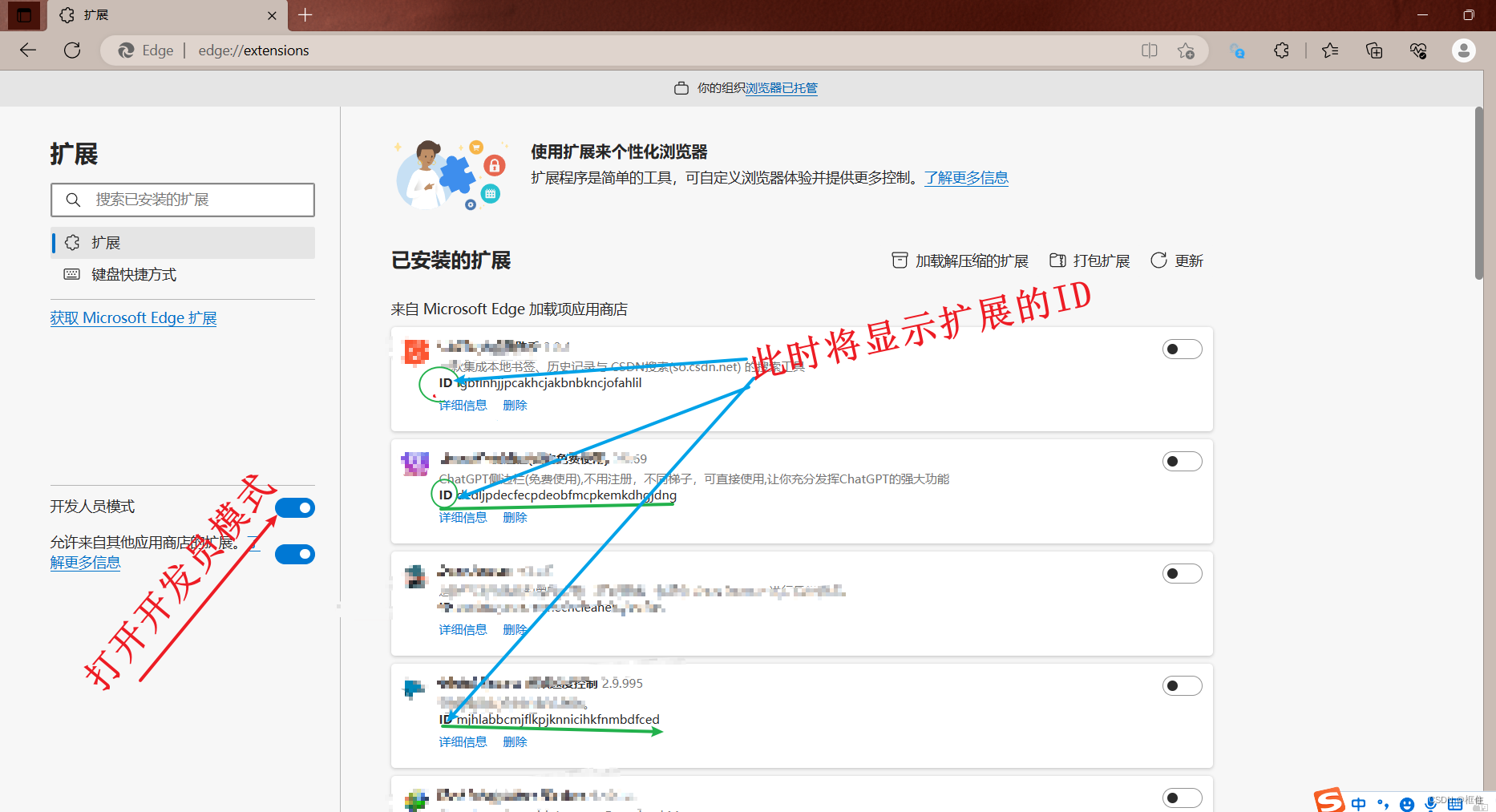Click 打包扩展 button
The width and height of the screenshot is (1496, 812).
point(1090,261)
